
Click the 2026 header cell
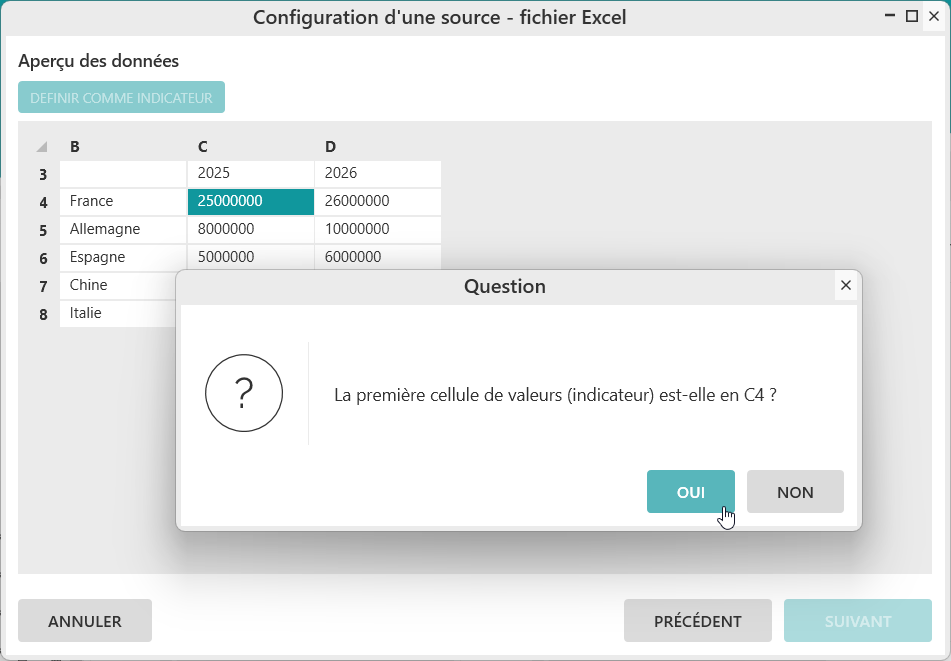pos(377,173)
